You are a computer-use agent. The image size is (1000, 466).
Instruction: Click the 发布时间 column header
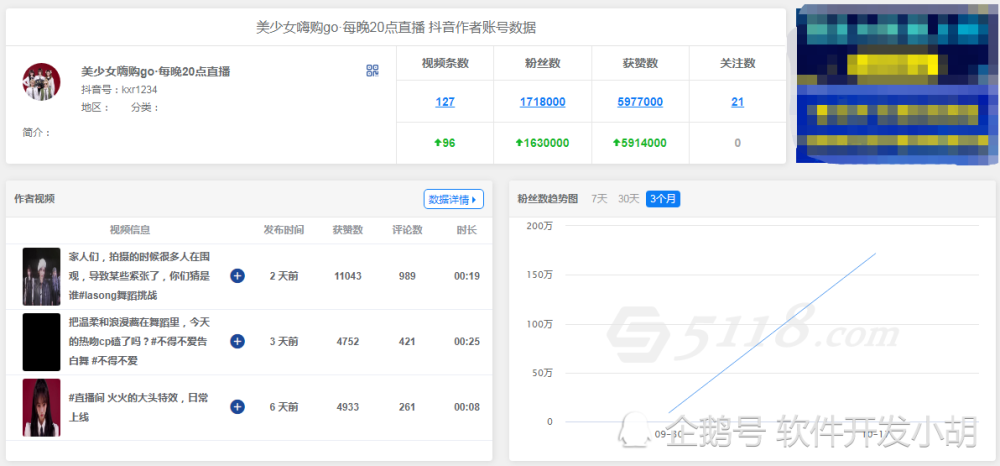[x=284, y=230]
